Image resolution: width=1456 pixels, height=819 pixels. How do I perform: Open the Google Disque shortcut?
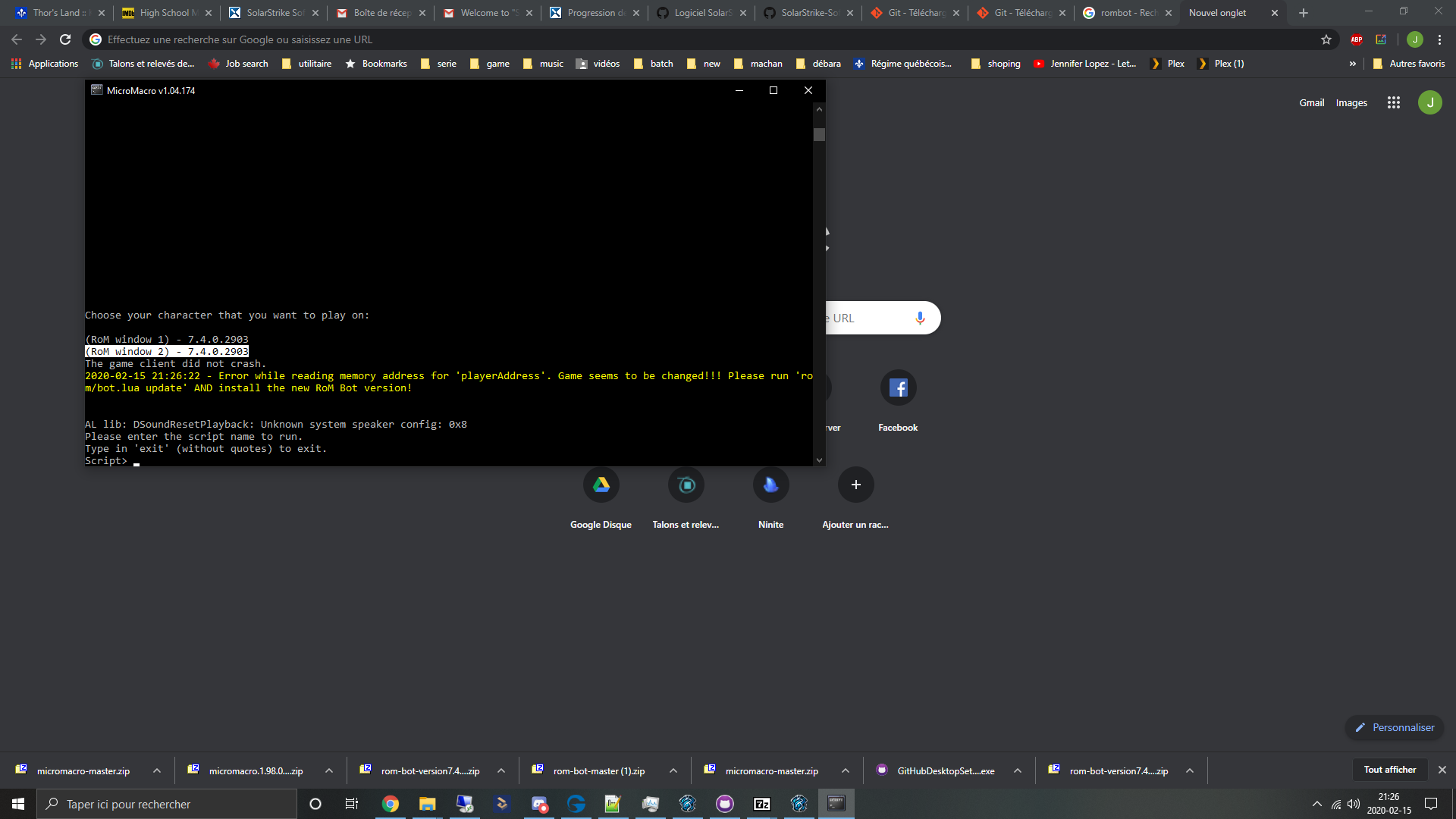click(x=601, y=485)
